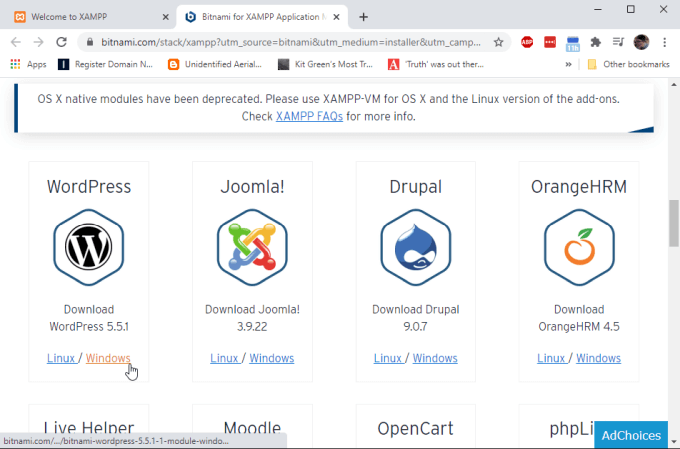Expand hidden bookmarks with the double chevron

point(568,64)
